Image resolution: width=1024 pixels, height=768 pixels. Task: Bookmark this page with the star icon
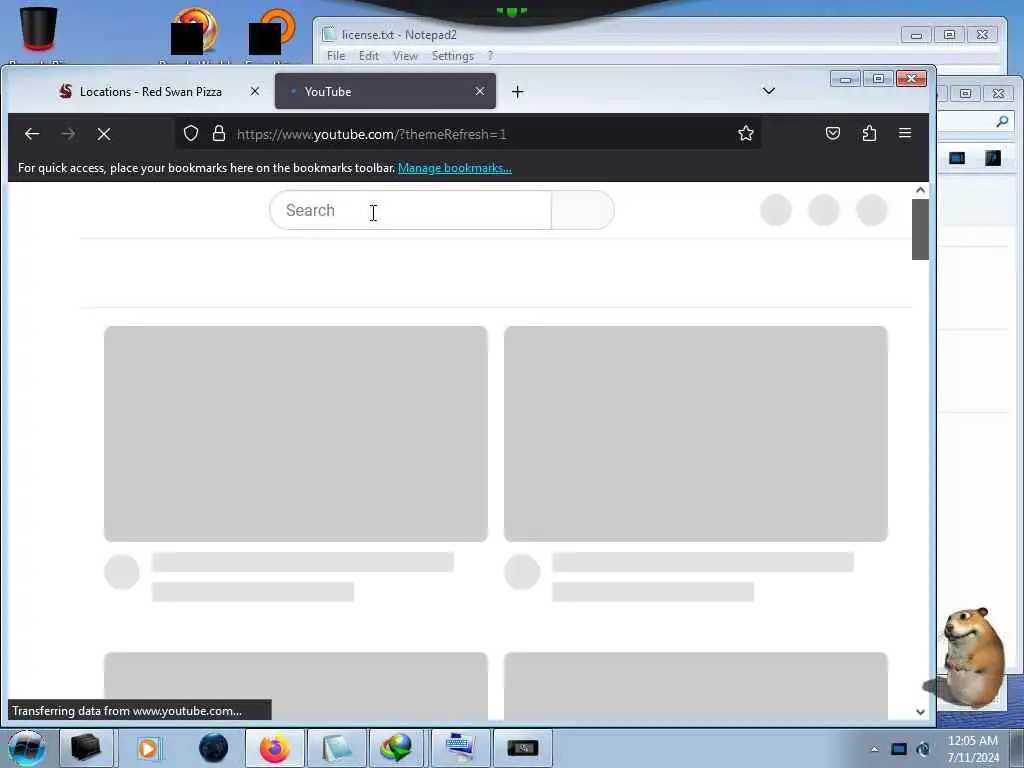click(x=746, y=134)
